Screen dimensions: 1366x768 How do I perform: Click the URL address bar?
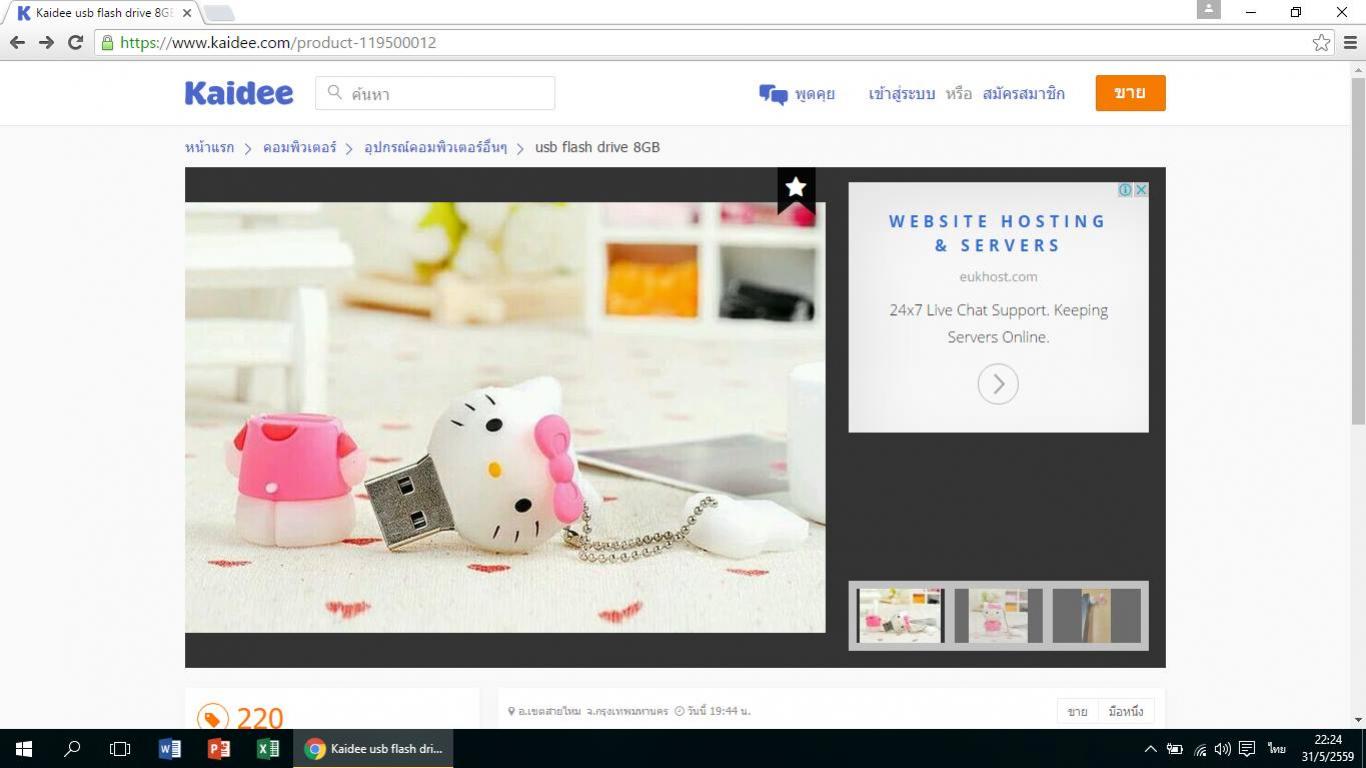coord(715,42)
